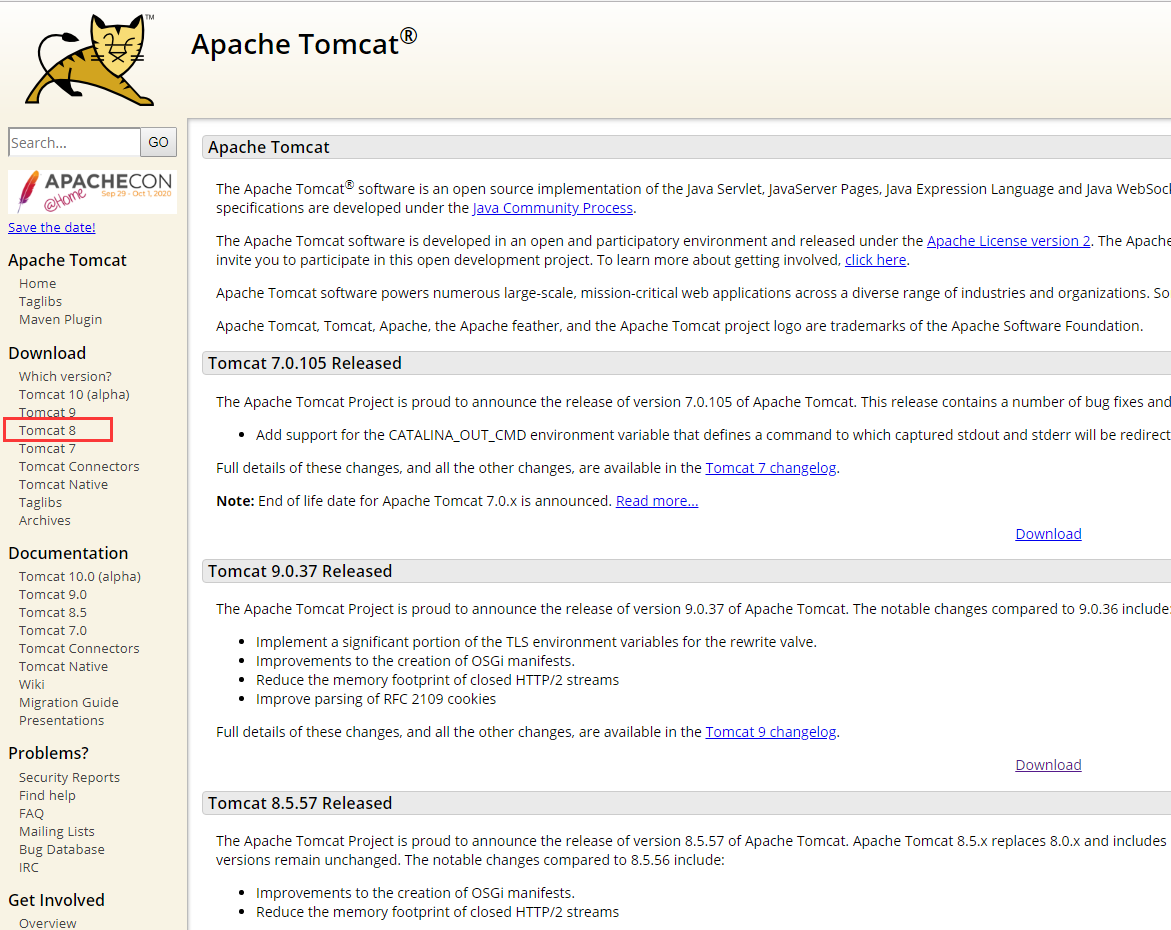Viewport: 1171px width, 930px height.
Task: Follow the Java Community Process link
Action: tap(553, 208)
